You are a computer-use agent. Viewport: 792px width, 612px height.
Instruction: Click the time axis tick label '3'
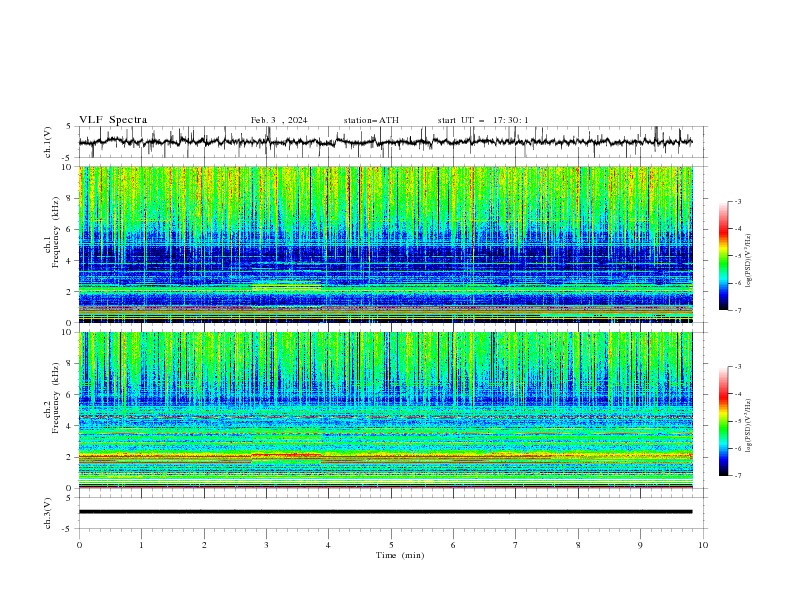(x=266, y=545)
